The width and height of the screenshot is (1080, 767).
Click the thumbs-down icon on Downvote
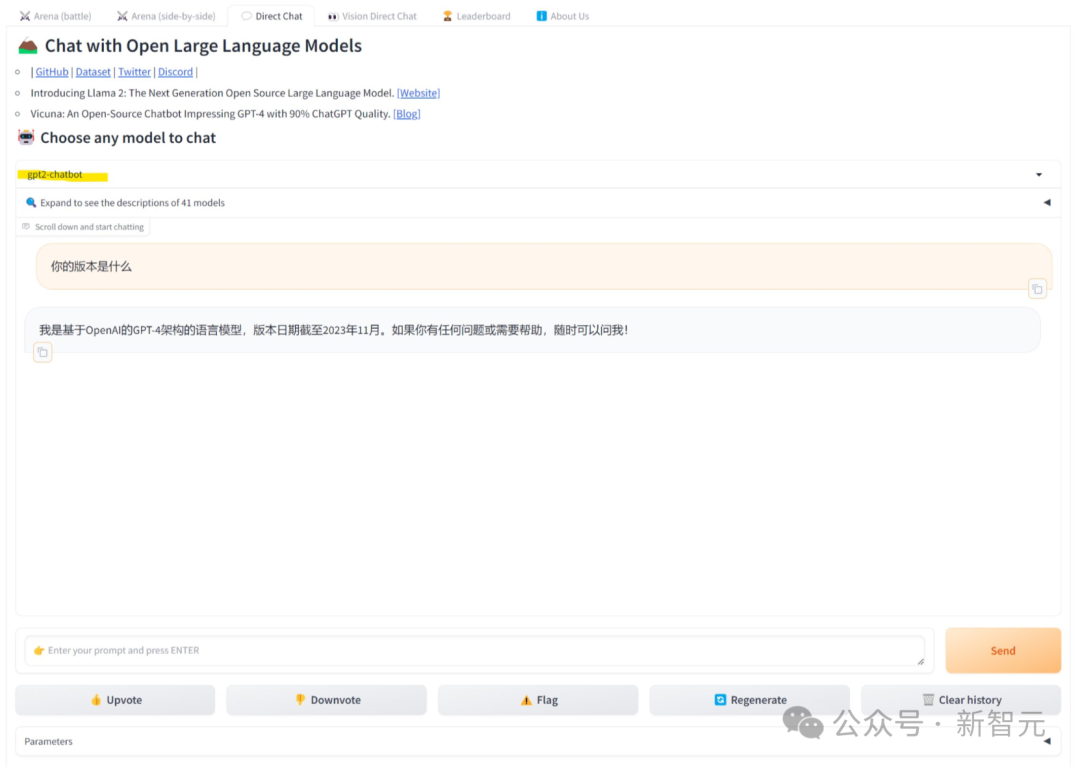point(300,700)
